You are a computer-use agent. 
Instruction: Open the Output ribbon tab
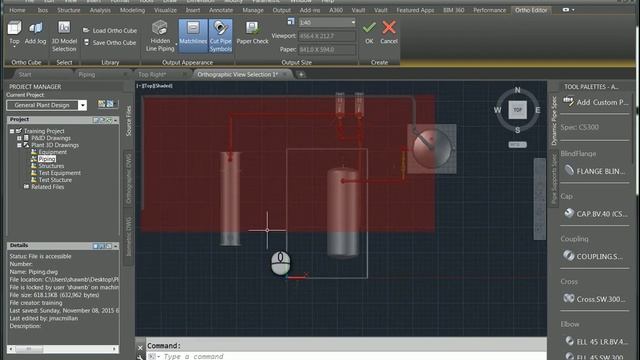[x=282, y=10]
